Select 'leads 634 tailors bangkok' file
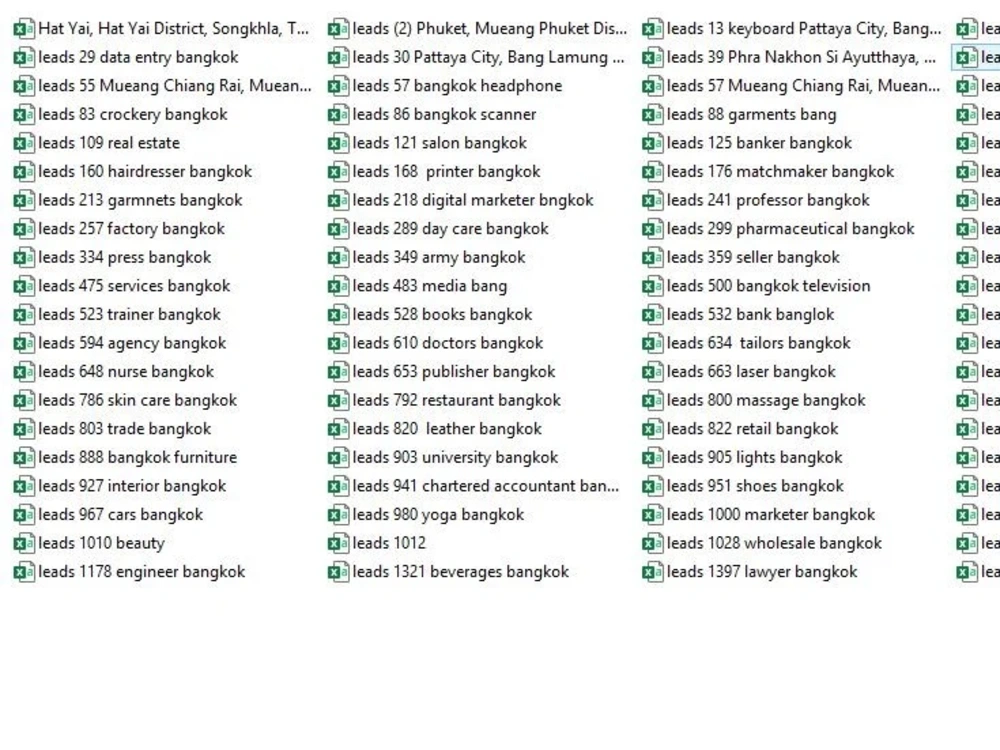Image resolution: width=1000 pixels, height=750 pixels. [759, 343]
